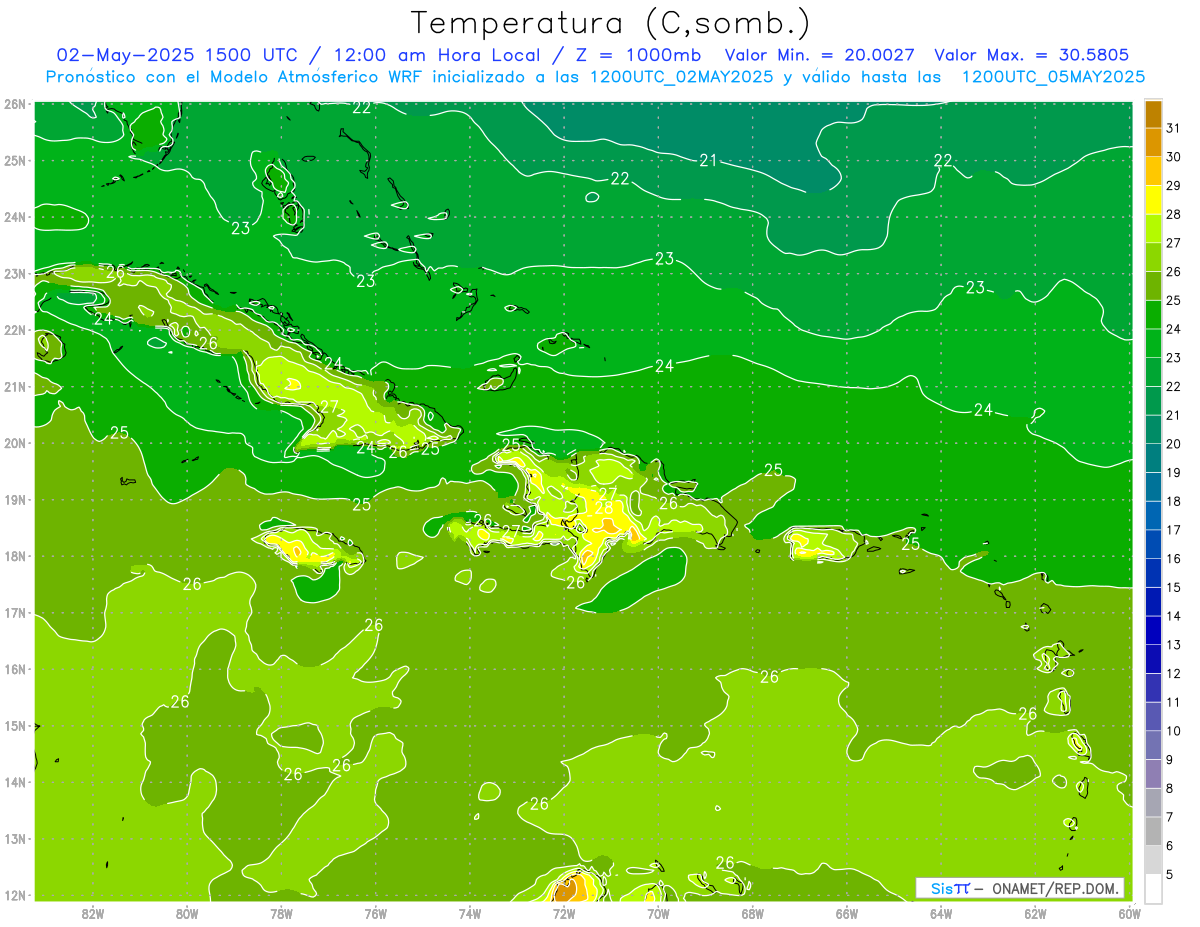Click the "74W" longitude axis label
This screenshot has width=1200, height=927.
coord(470,912)
